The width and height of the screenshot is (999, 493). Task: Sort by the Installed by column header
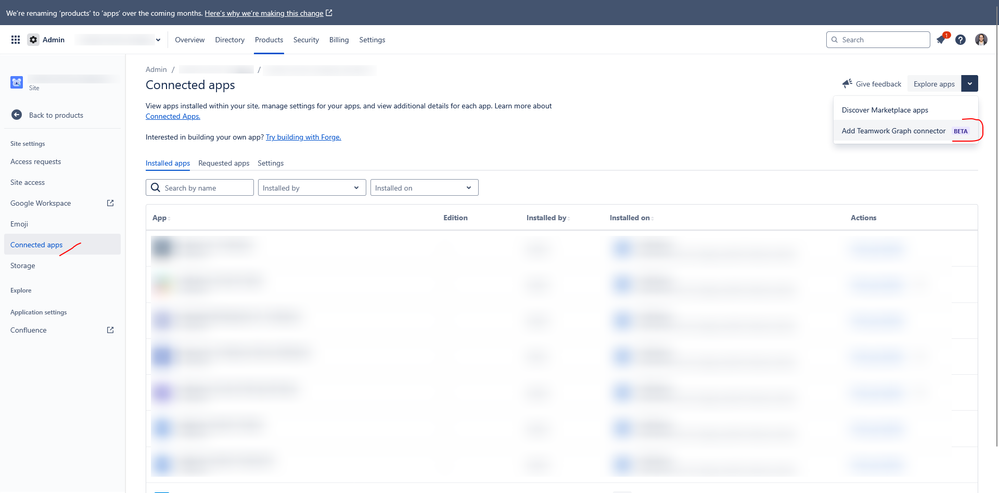pyautogui.click(x=548, y=218)
